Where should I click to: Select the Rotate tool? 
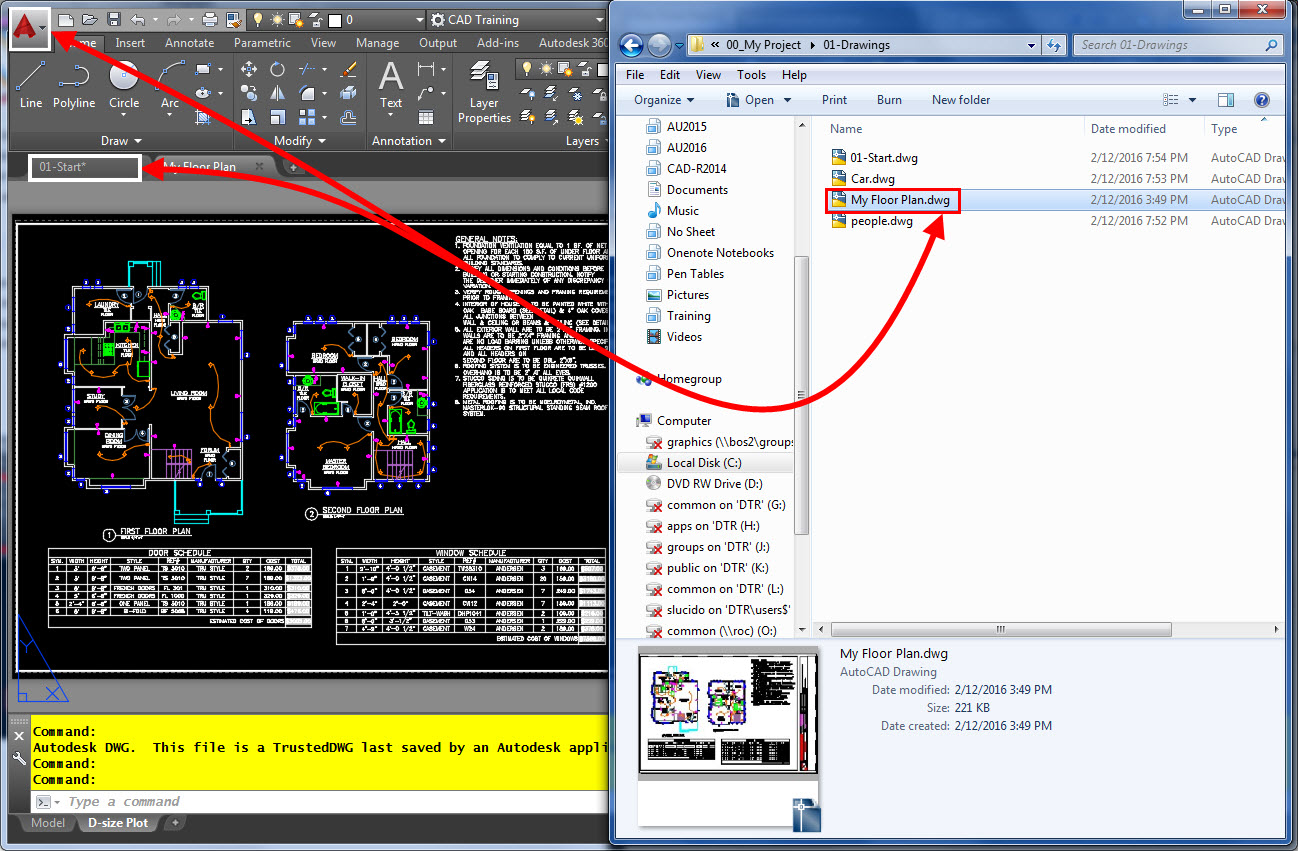278,69
